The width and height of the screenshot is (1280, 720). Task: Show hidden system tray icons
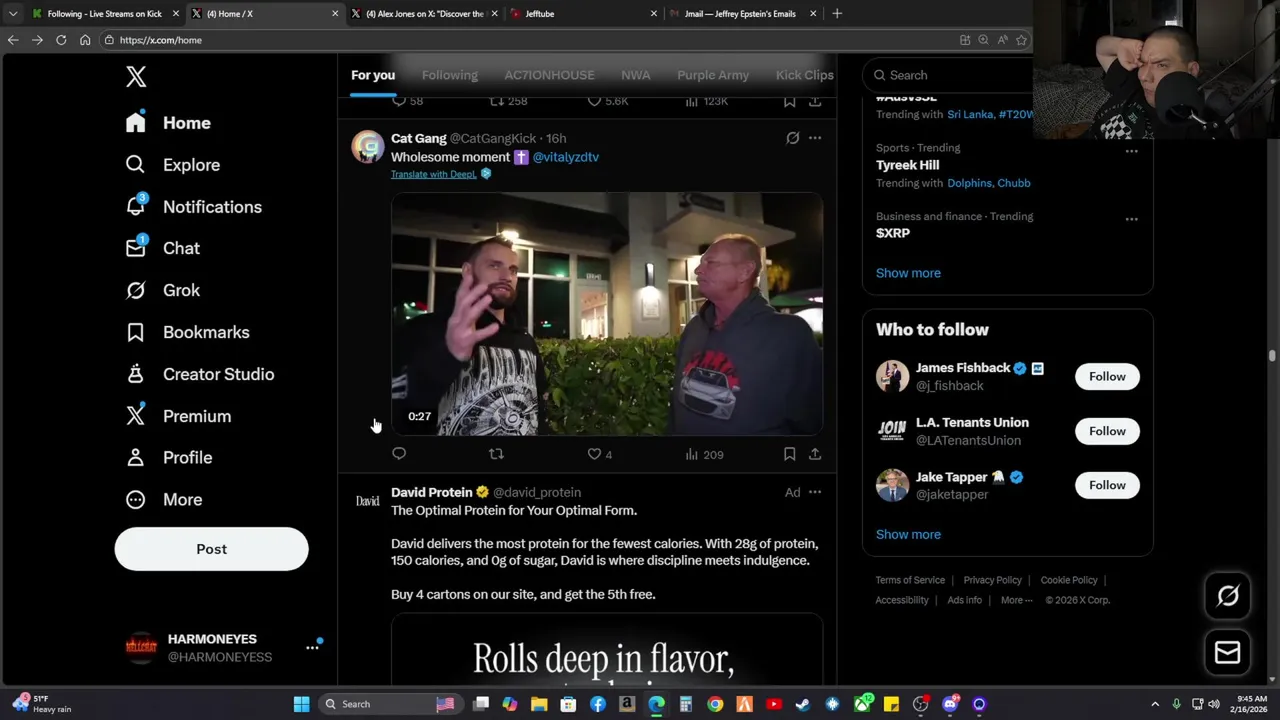1155,704
